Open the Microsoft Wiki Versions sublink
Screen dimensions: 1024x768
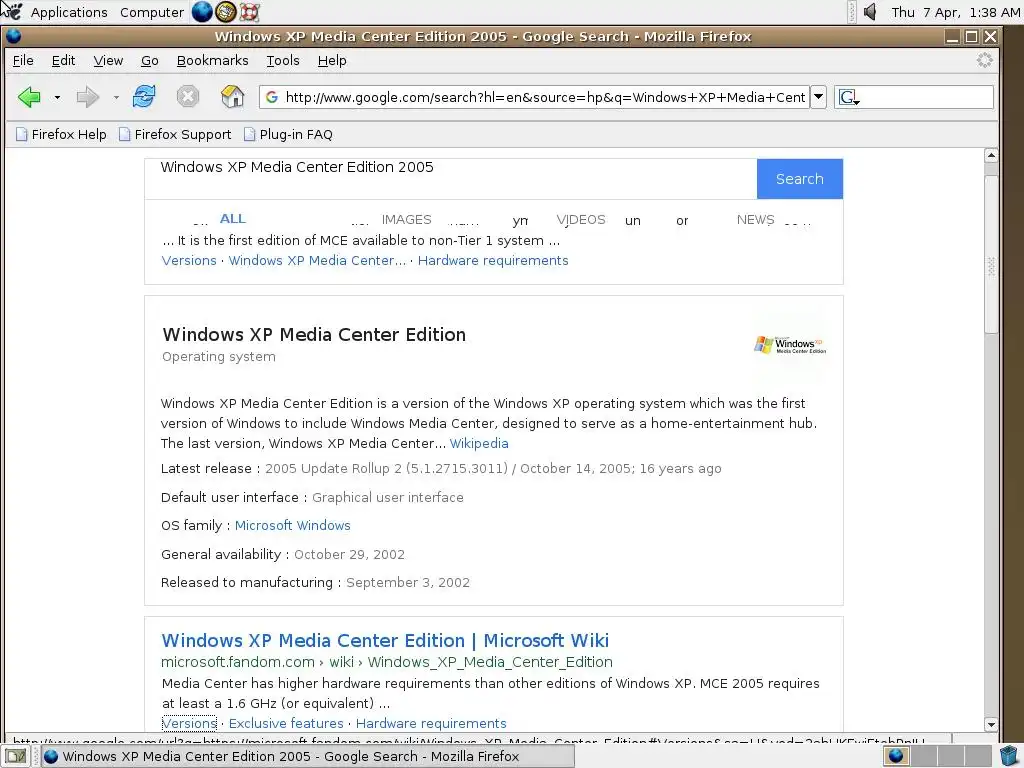189,724
